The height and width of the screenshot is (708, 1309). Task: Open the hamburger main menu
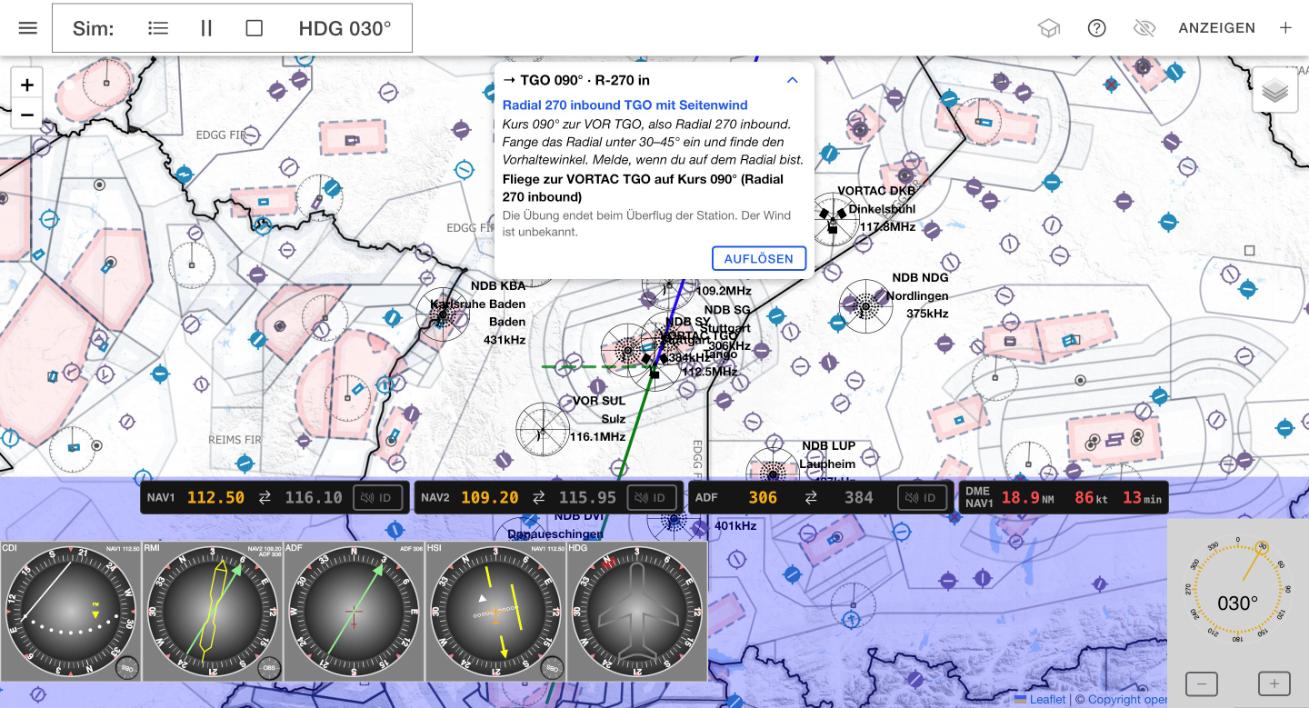click(x=28, y=28)
